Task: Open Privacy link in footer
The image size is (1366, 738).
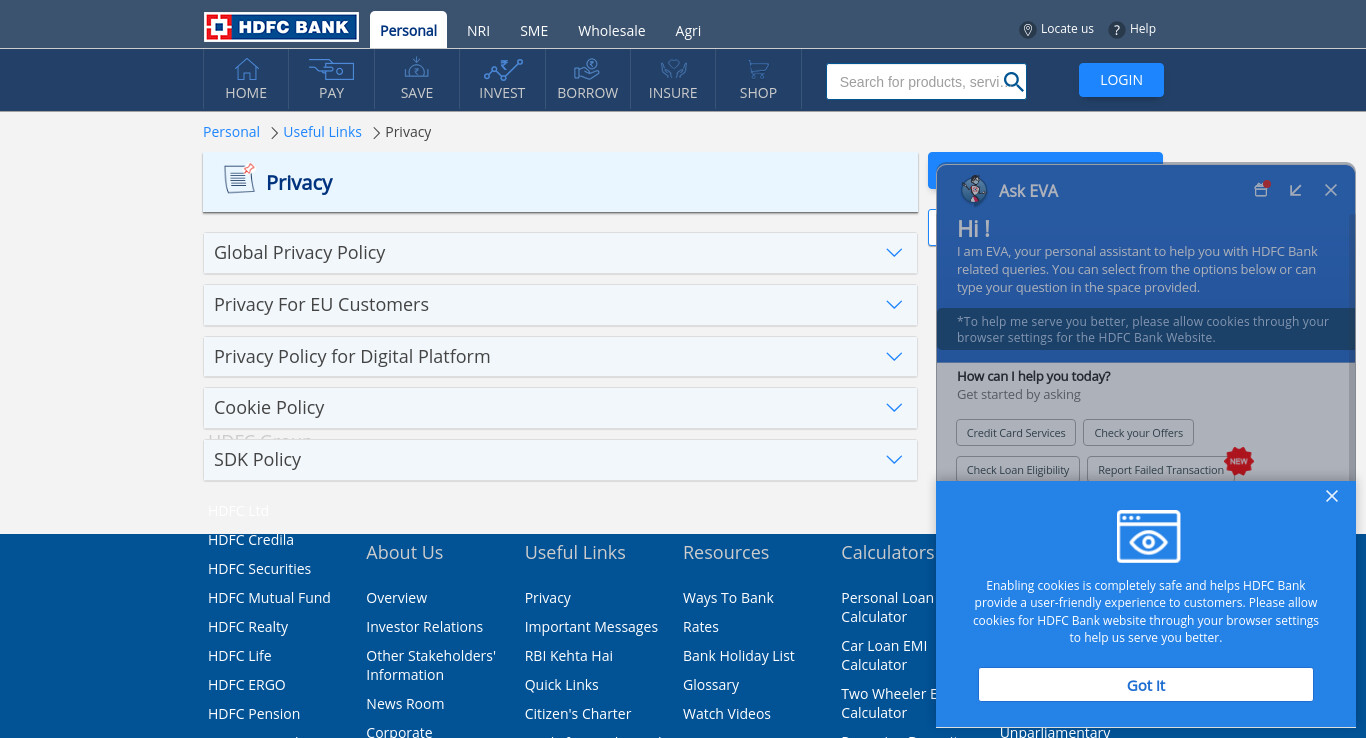Action: (x=548, y=598)
